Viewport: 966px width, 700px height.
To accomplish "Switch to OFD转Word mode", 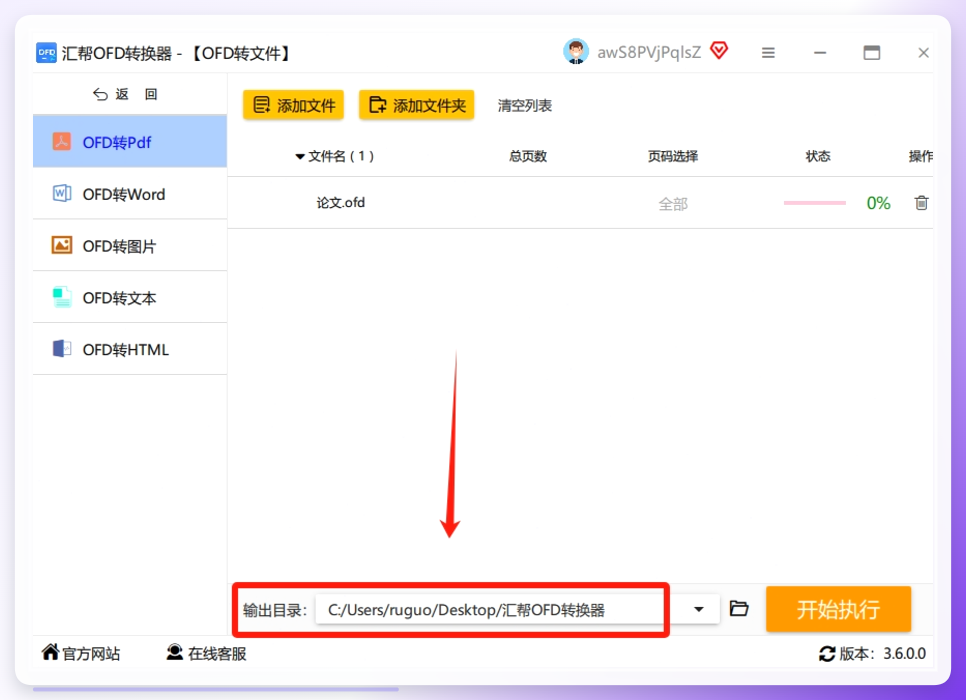I will (x=130, y=193).
